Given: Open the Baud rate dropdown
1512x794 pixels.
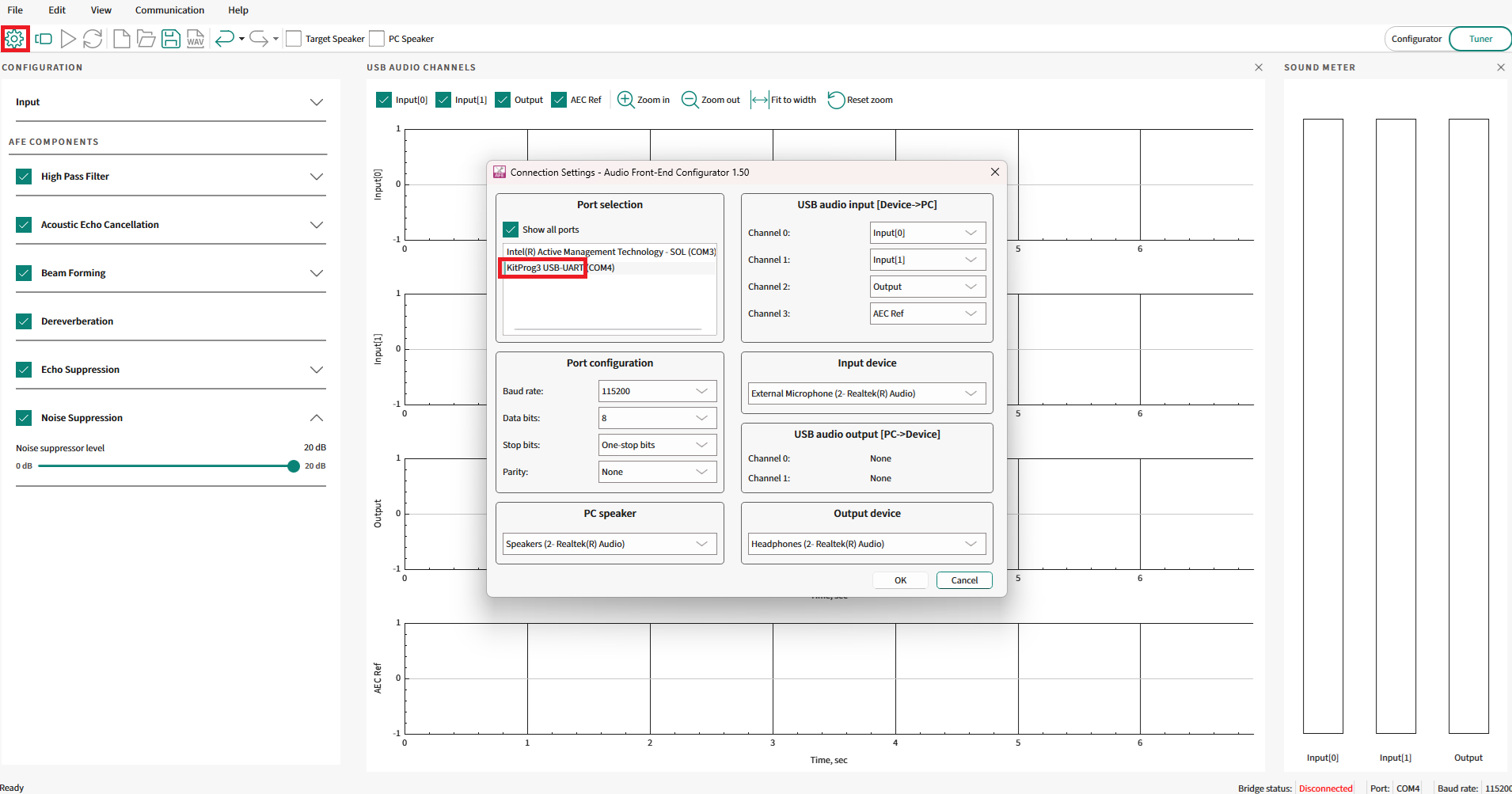Looking at the screenshot, I should tap(657, 391).
